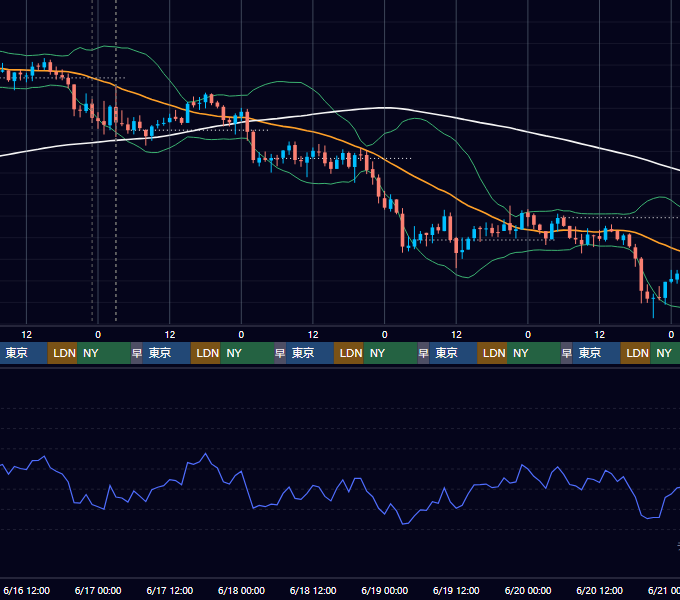
Task: Select the 6/20 00:00 time label
Action: 528,590
